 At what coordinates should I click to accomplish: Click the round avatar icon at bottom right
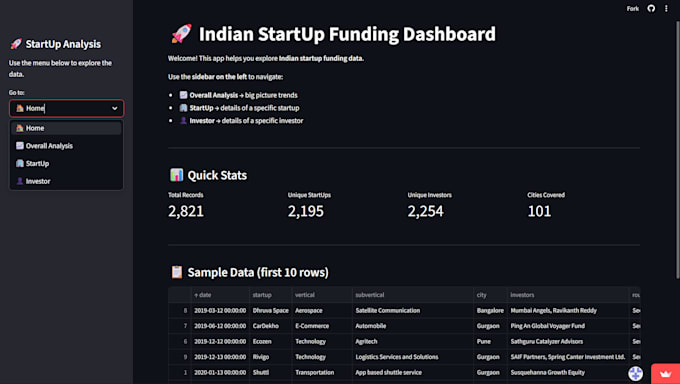(636, 373)
